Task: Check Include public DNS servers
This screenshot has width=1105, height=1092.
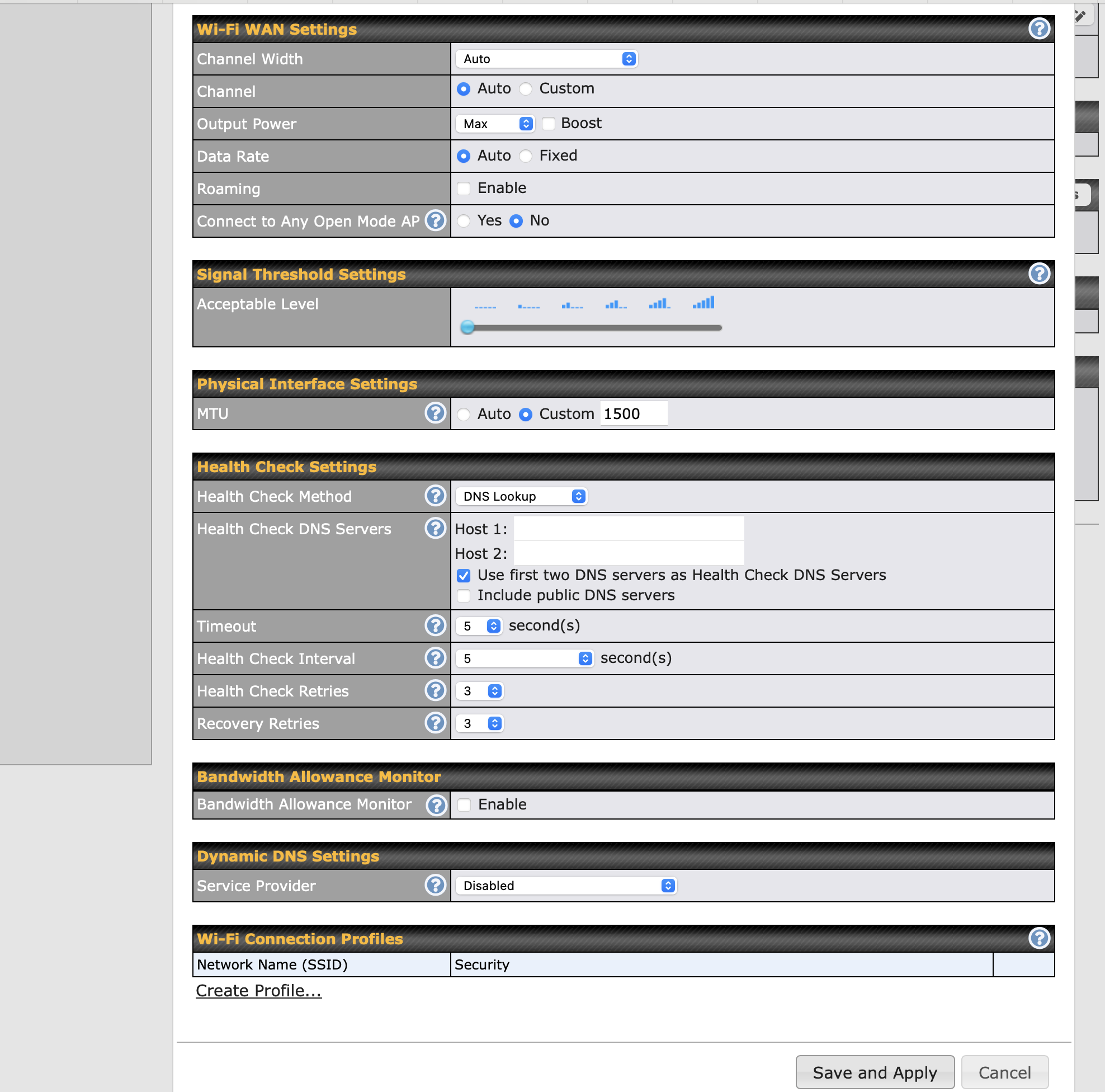Action: [464, 595]
